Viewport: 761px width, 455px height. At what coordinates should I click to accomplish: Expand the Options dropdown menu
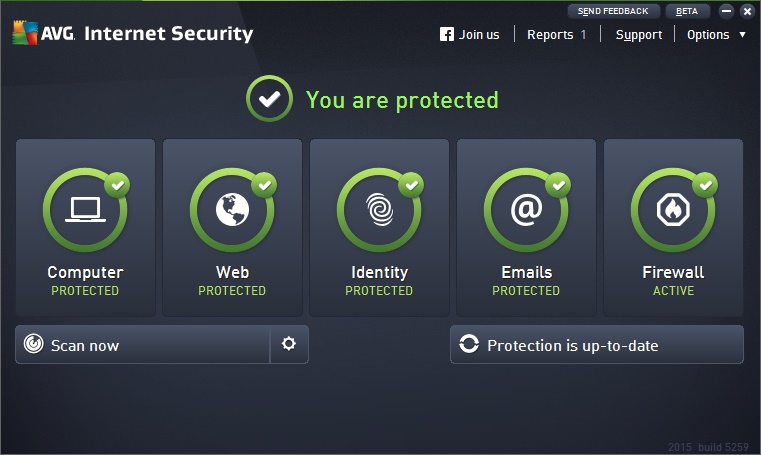point(716,34)
